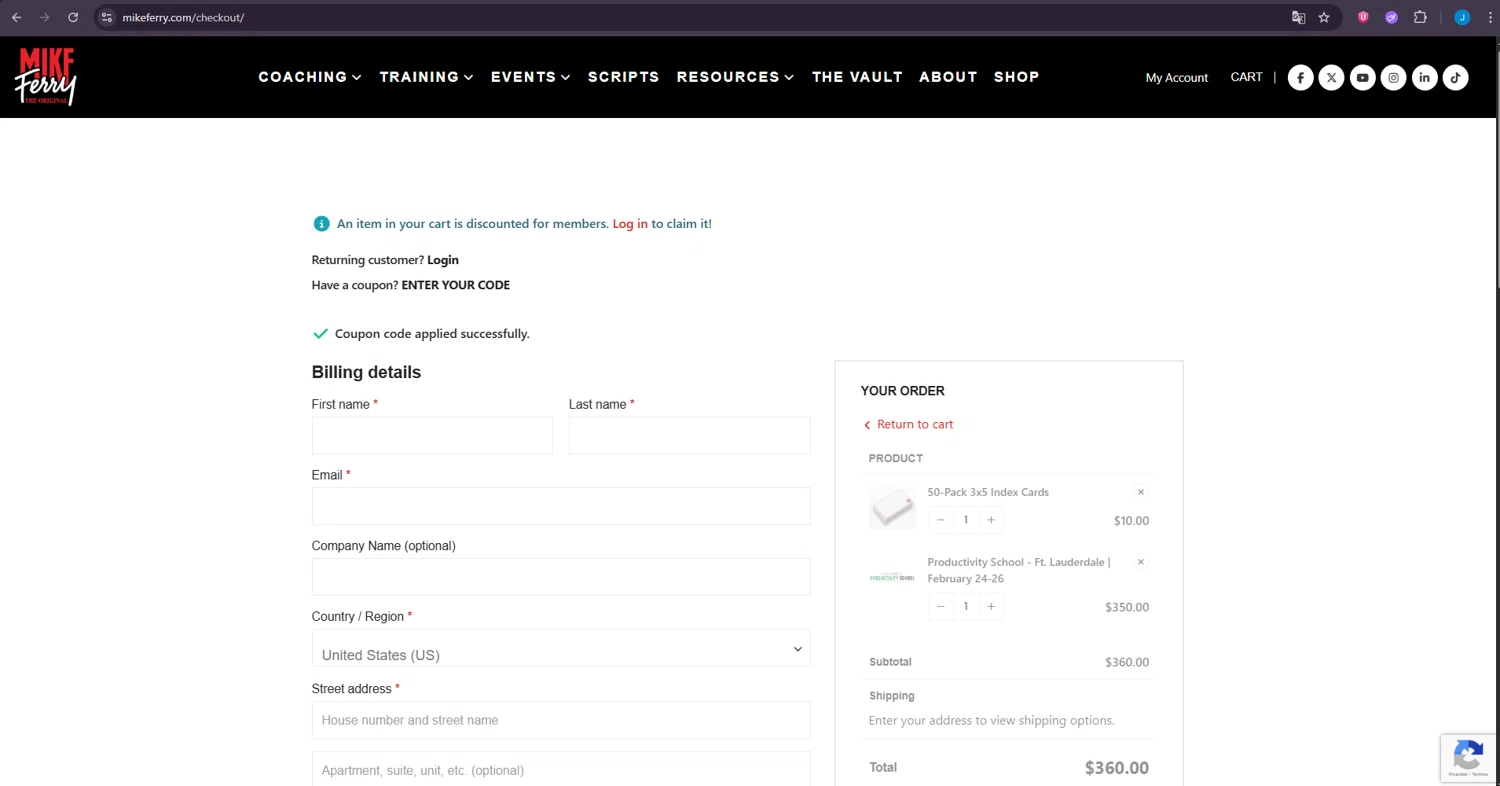This screenshot has height=786, width=1500.
Task: Click Log in to claim member discount
Action: coord(630,224)
